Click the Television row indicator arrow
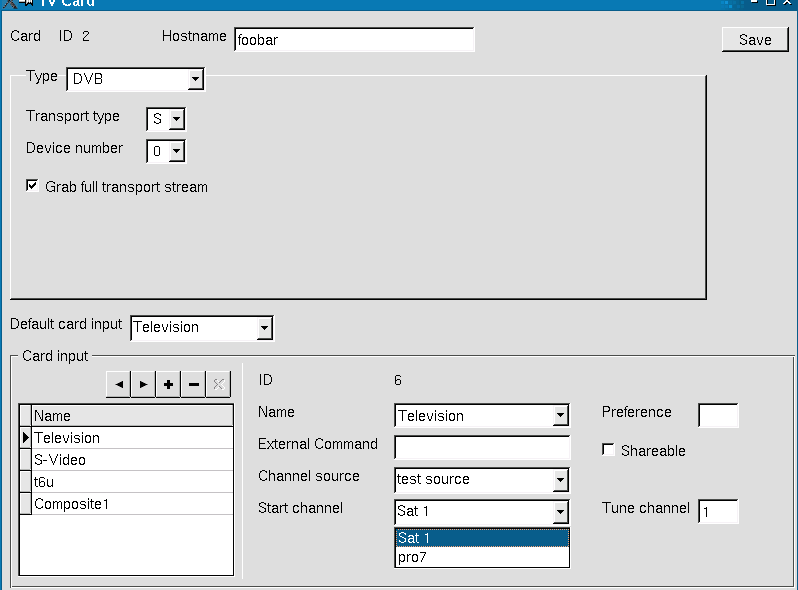The image size is (798, 590). (x=26, y=438)
